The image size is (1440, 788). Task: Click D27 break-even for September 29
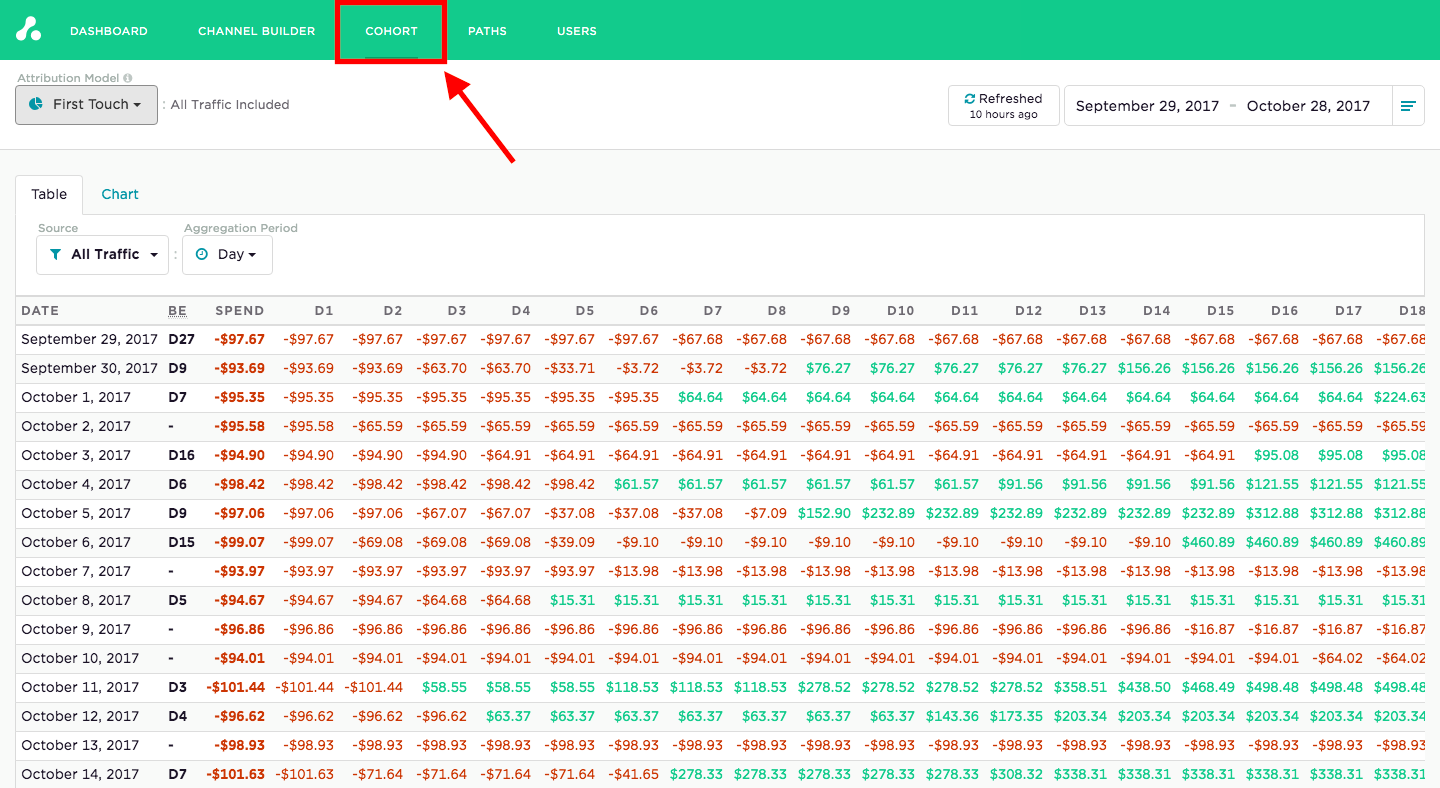pos(182,339)
